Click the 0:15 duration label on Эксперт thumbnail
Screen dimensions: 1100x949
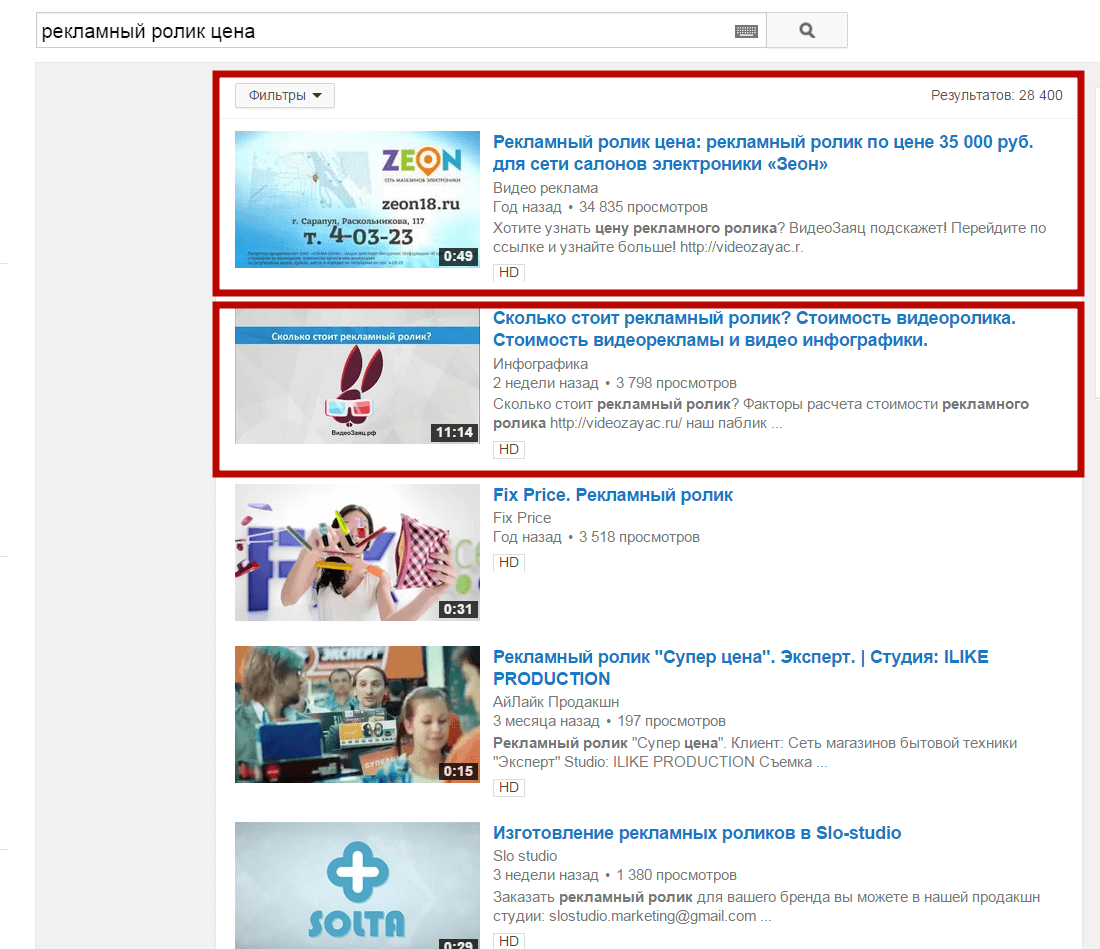click(x=457, y=771)
